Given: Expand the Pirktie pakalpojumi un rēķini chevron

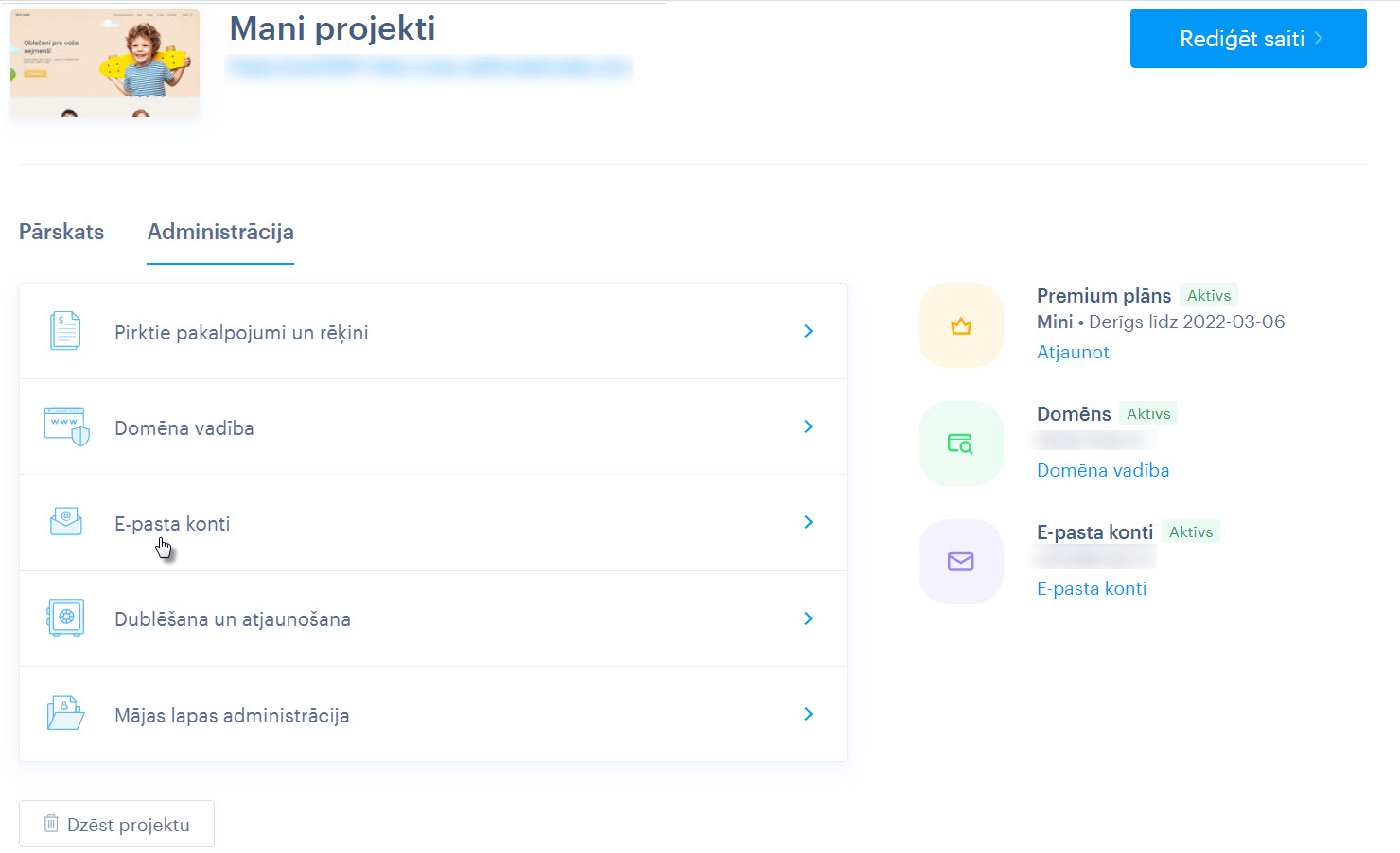Looking at the screenshot, I should 808,331.
